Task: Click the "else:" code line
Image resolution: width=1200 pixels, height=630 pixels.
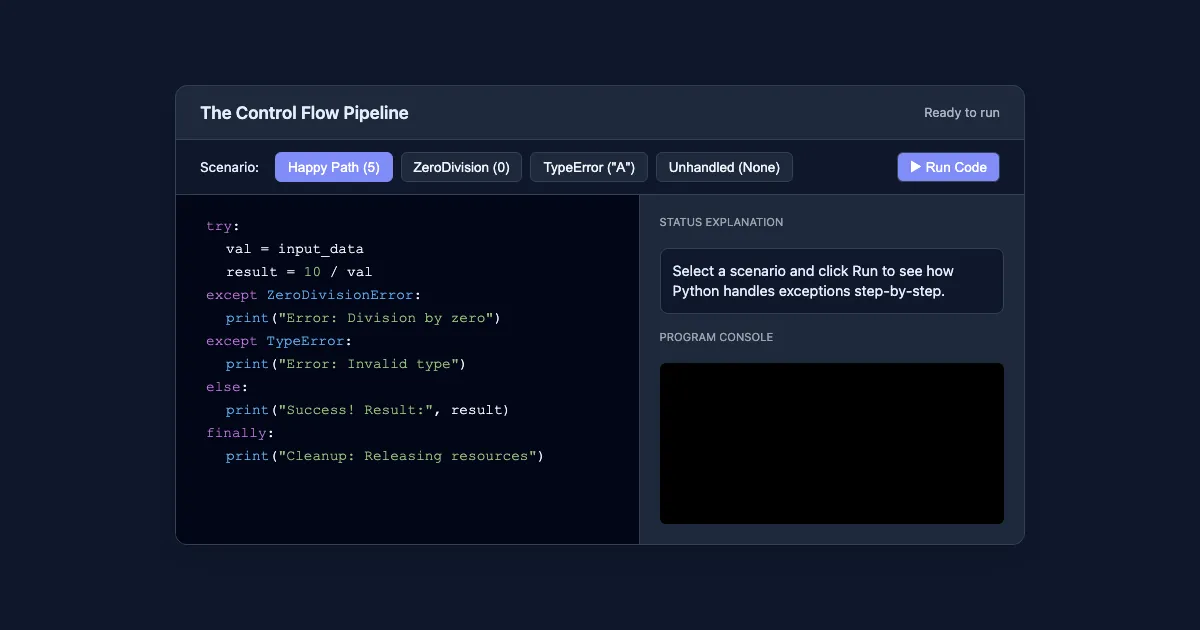Action: coord(227,387)
